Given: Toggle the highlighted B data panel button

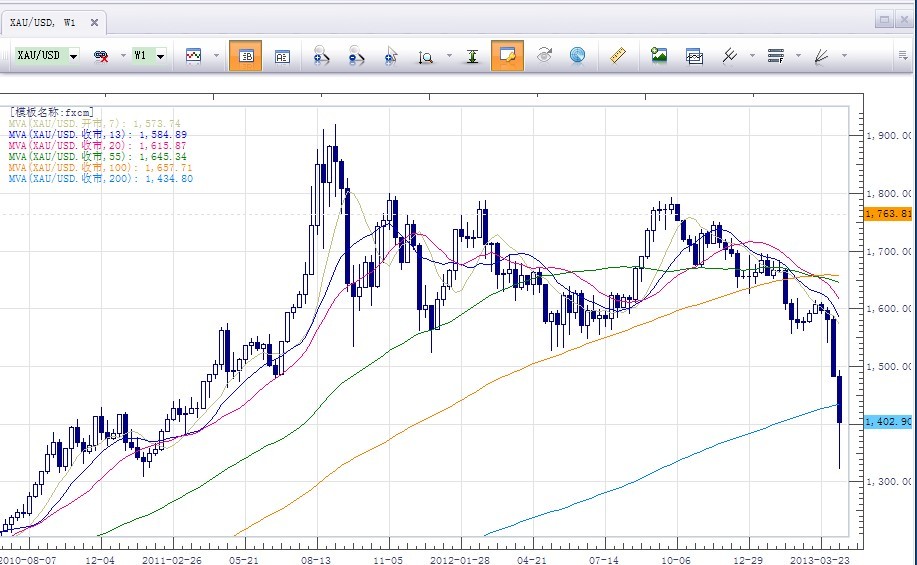Looking at the screenshot, I should (245, 56).
